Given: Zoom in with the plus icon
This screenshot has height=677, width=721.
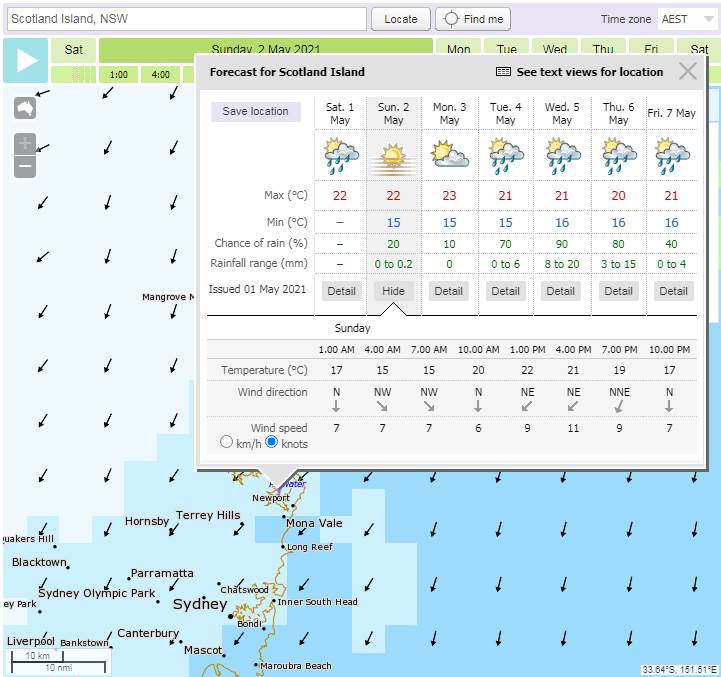Looking at the screenshot, I should click(25, 143).
